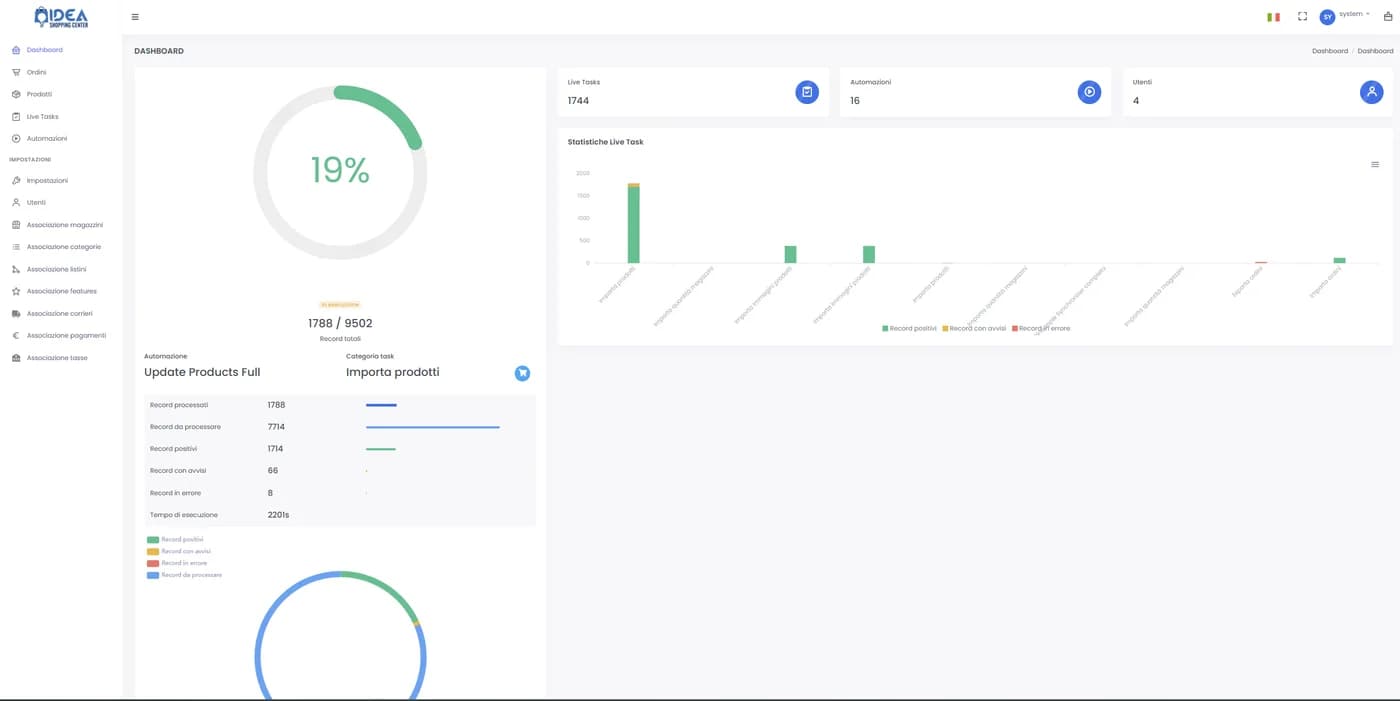Click the Utenti count 4
Image resolution: width=1400 pixels, height=701 pixels.
pyautogui.click(x=1136, y=101)
